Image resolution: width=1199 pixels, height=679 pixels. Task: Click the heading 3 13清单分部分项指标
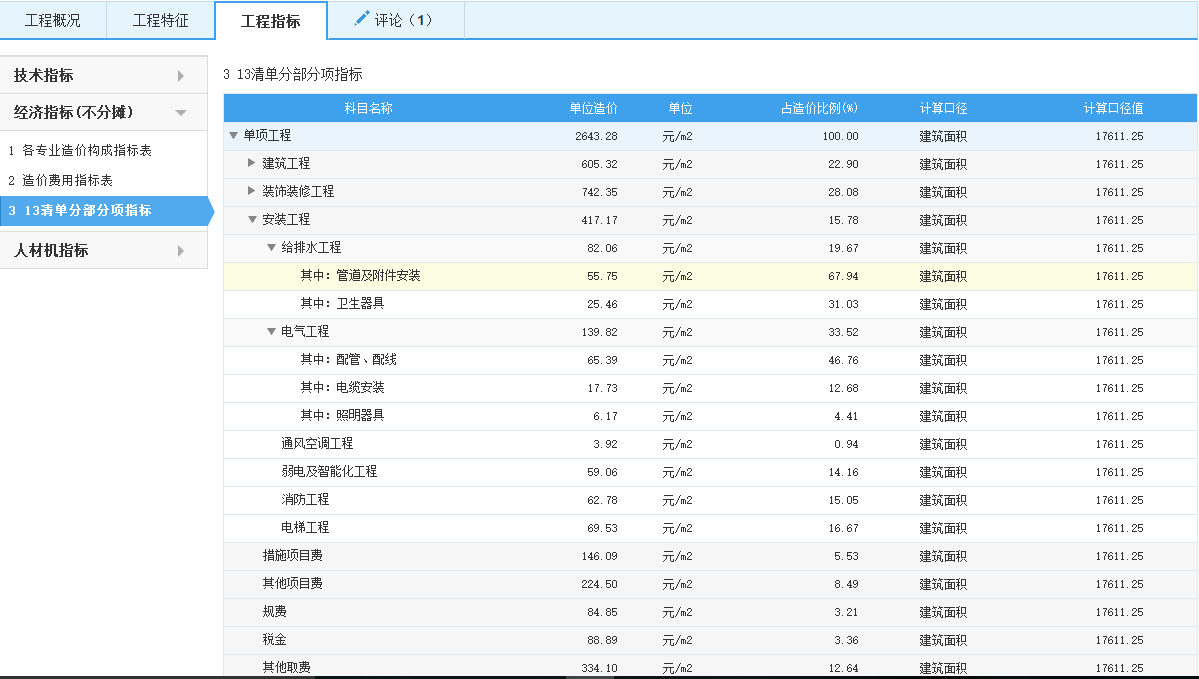pyautogui.click(x=293, y=74)
